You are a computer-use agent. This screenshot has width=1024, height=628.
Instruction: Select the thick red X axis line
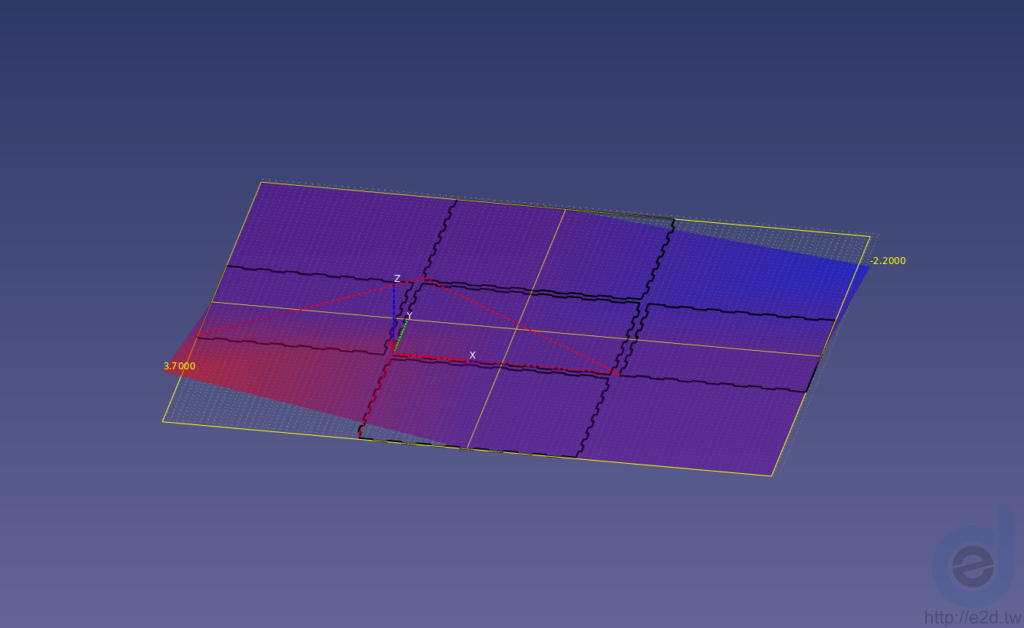coord(503,364)
